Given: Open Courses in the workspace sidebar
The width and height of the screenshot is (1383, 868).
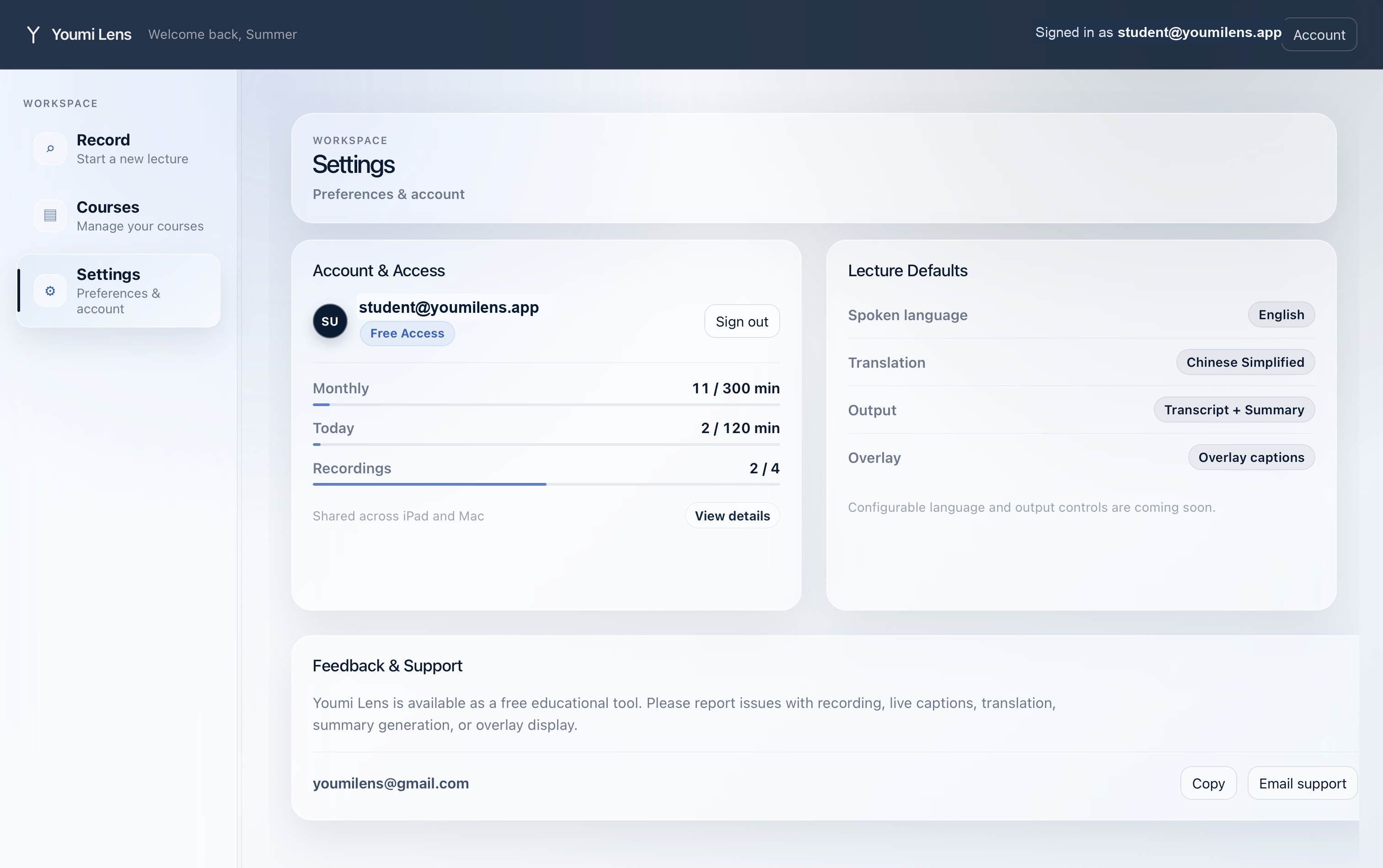Looking at the screenshot, I should click(x=119, y=216).
